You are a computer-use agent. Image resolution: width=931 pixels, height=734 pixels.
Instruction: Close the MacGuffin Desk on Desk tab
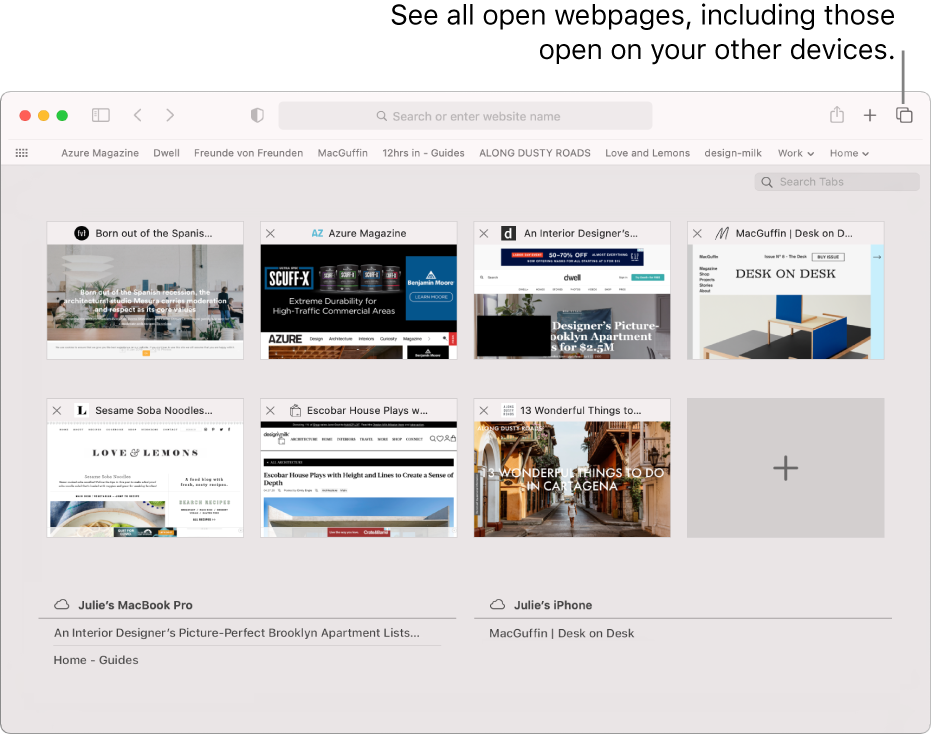(698, 233)
